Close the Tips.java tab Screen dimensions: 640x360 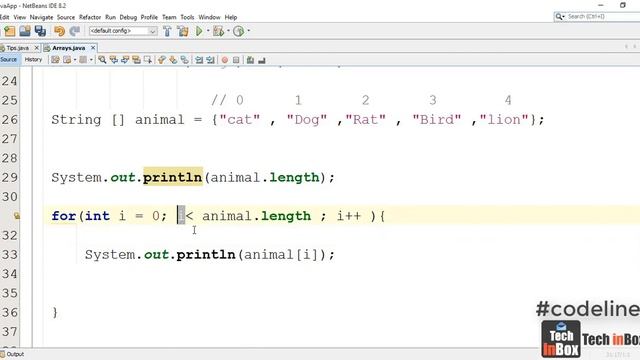click(x=36, y=48)
